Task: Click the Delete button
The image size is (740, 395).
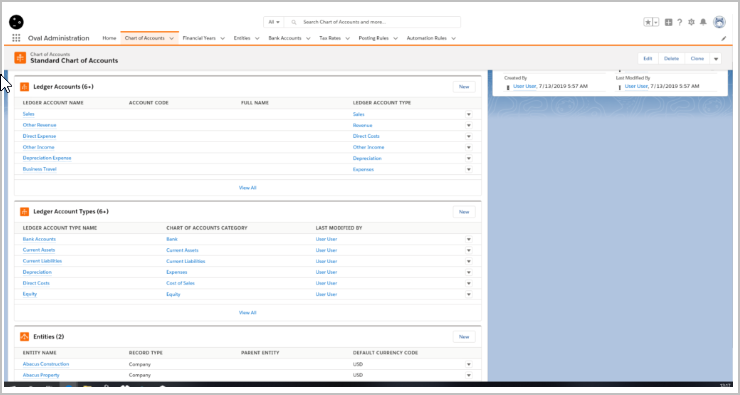Action: coord(671,59)
